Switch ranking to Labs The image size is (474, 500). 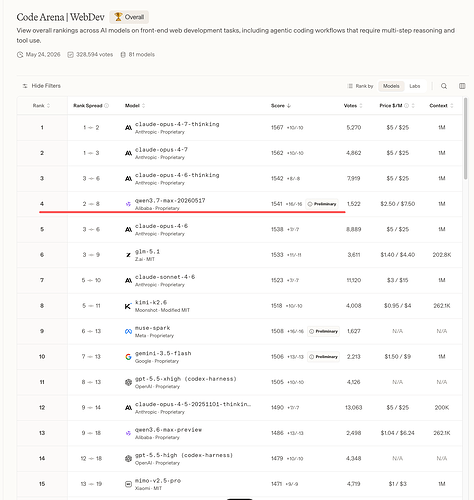(x=415, y=86)
